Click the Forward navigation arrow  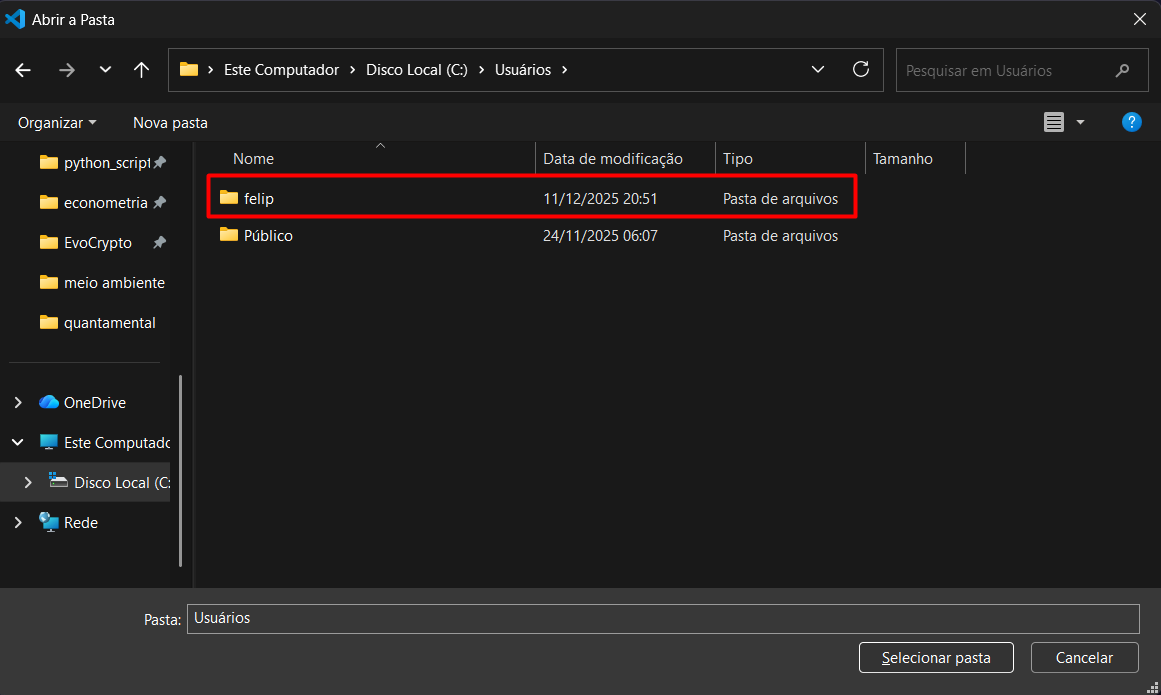(67, 70)
